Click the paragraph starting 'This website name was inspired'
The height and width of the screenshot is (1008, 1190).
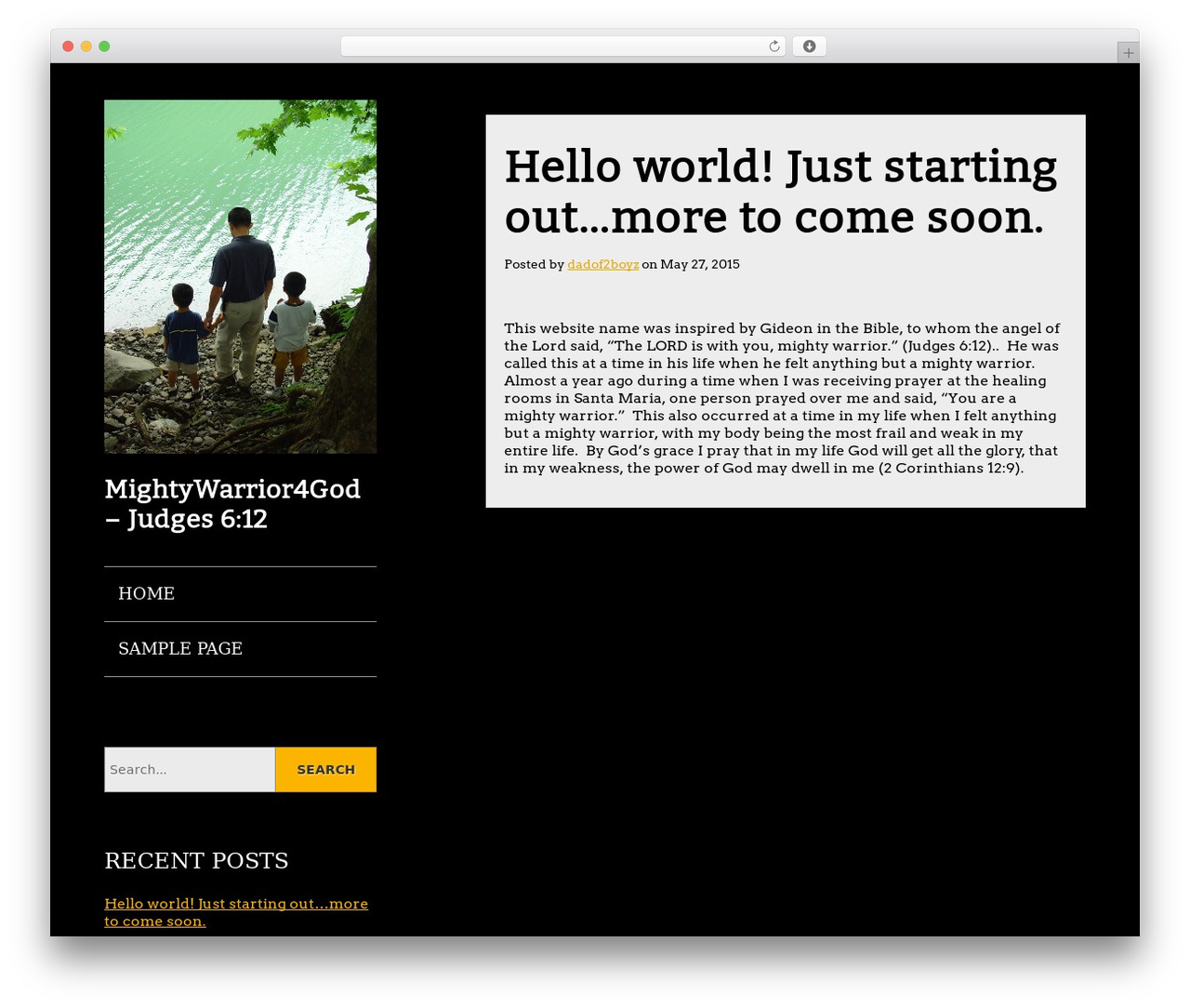coord(782,398)
